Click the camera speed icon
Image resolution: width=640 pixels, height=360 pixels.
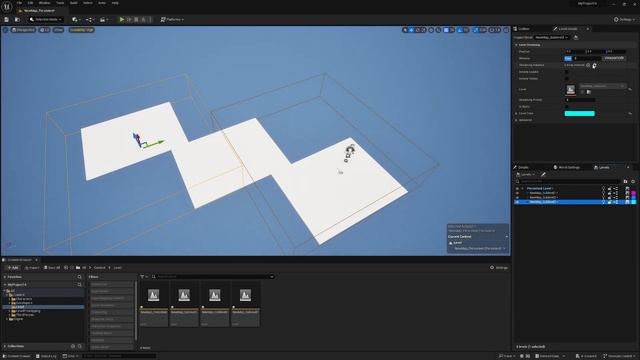tap(495, 30)
